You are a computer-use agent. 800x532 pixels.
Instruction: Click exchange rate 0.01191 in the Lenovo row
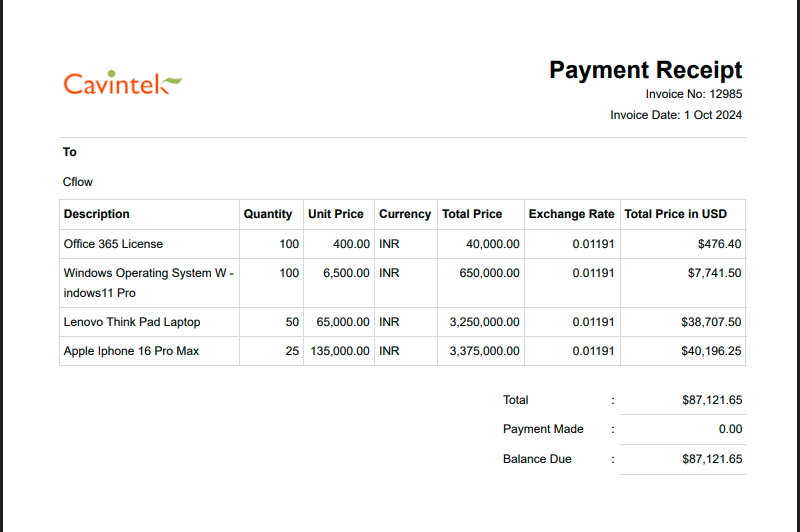point(593,322)
